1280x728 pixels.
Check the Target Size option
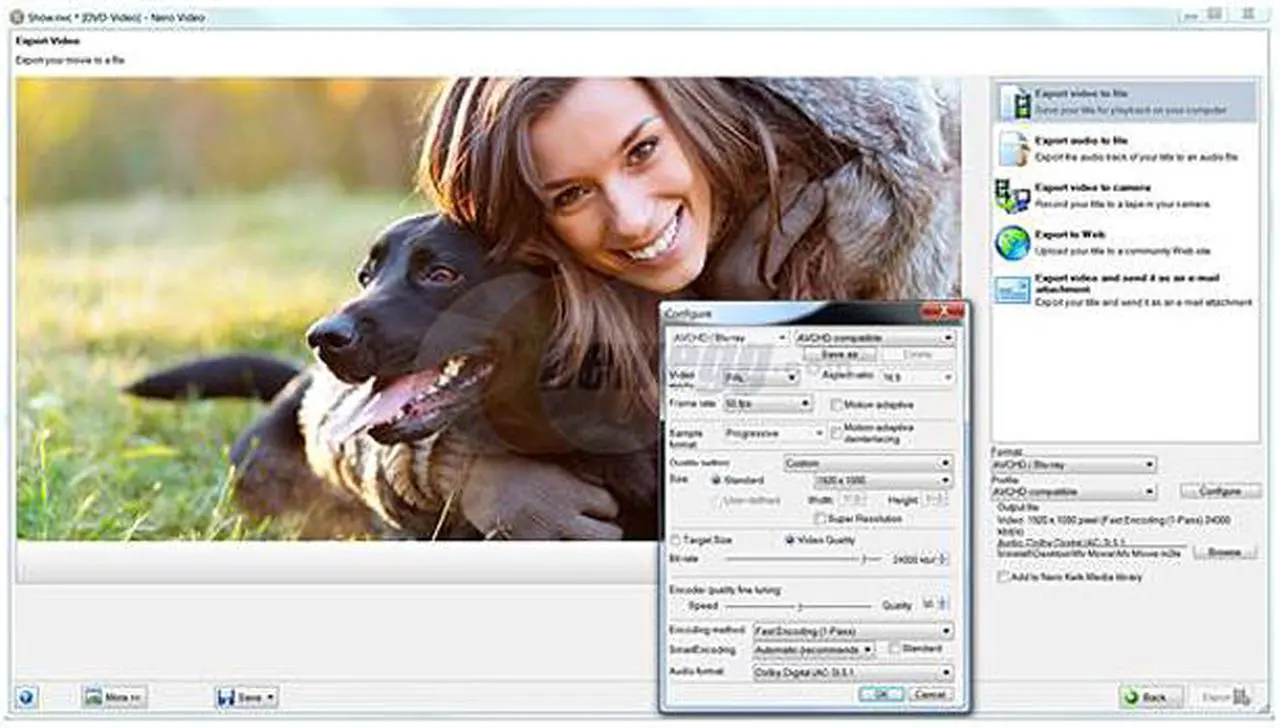point(675,540)
